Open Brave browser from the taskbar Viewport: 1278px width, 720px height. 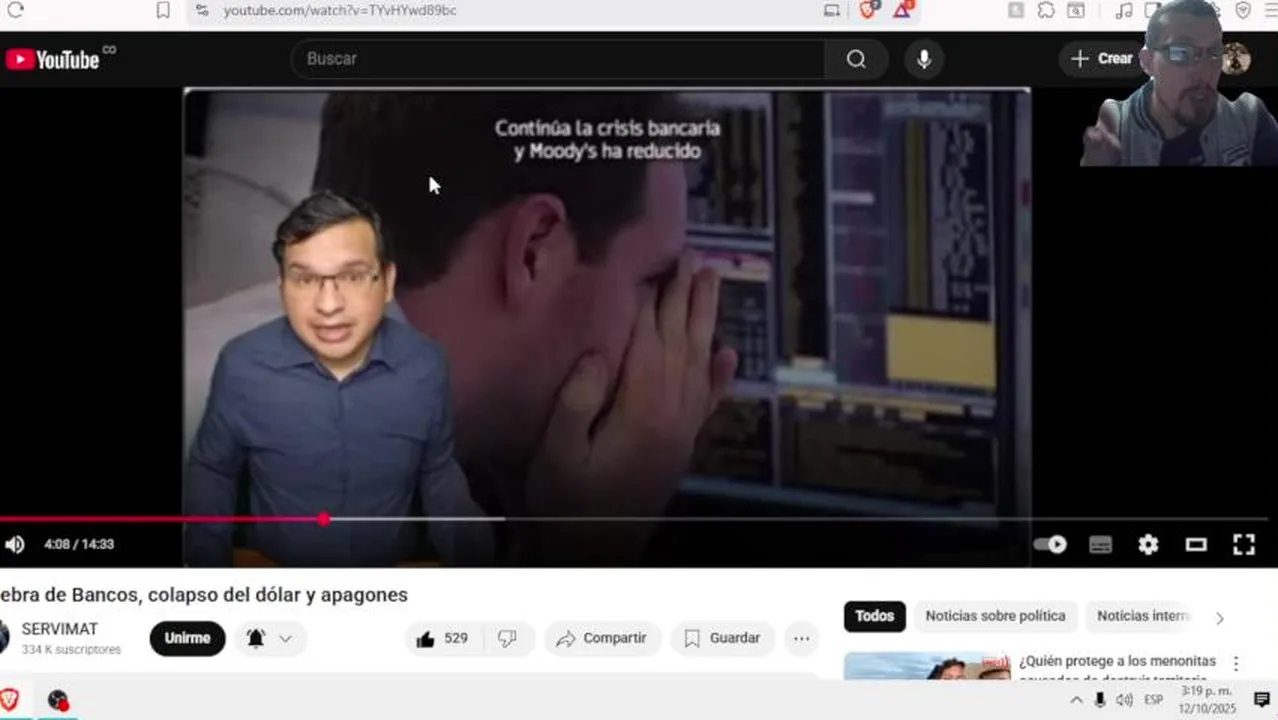click(x=10, y=700)
